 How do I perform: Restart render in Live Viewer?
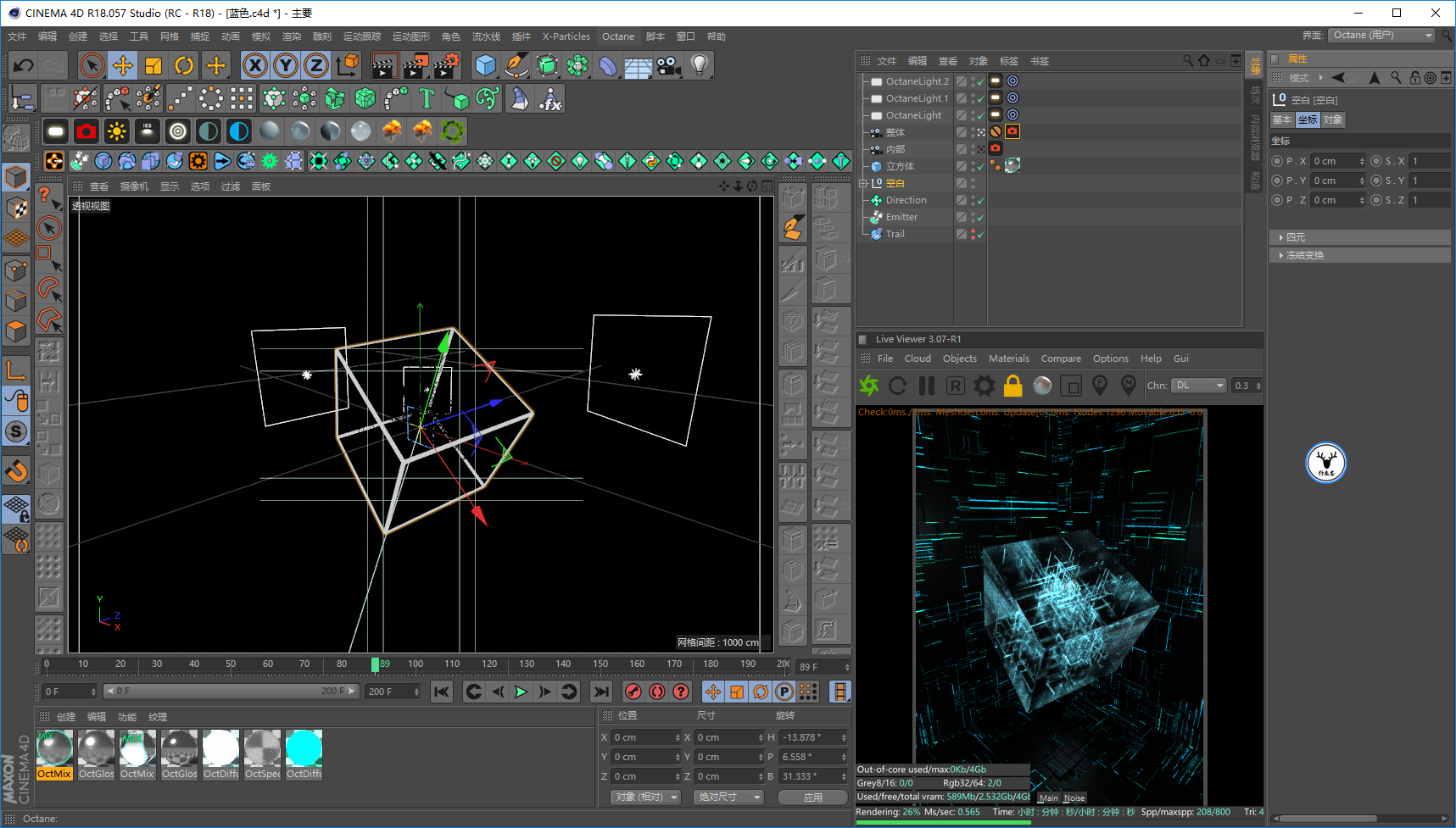click(x=898, y=386)
